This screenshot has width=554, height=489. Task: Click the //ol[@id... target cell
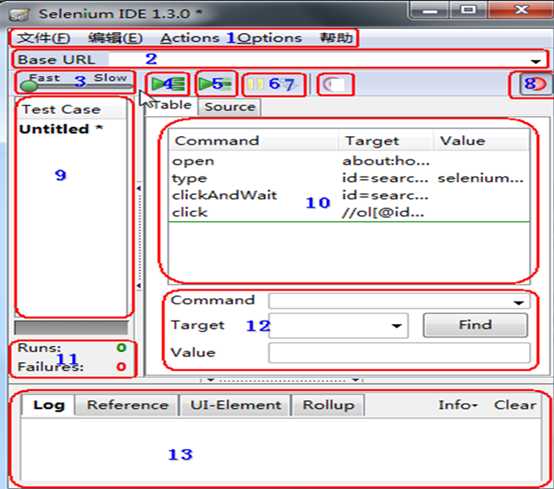click(x=383, y=212)
